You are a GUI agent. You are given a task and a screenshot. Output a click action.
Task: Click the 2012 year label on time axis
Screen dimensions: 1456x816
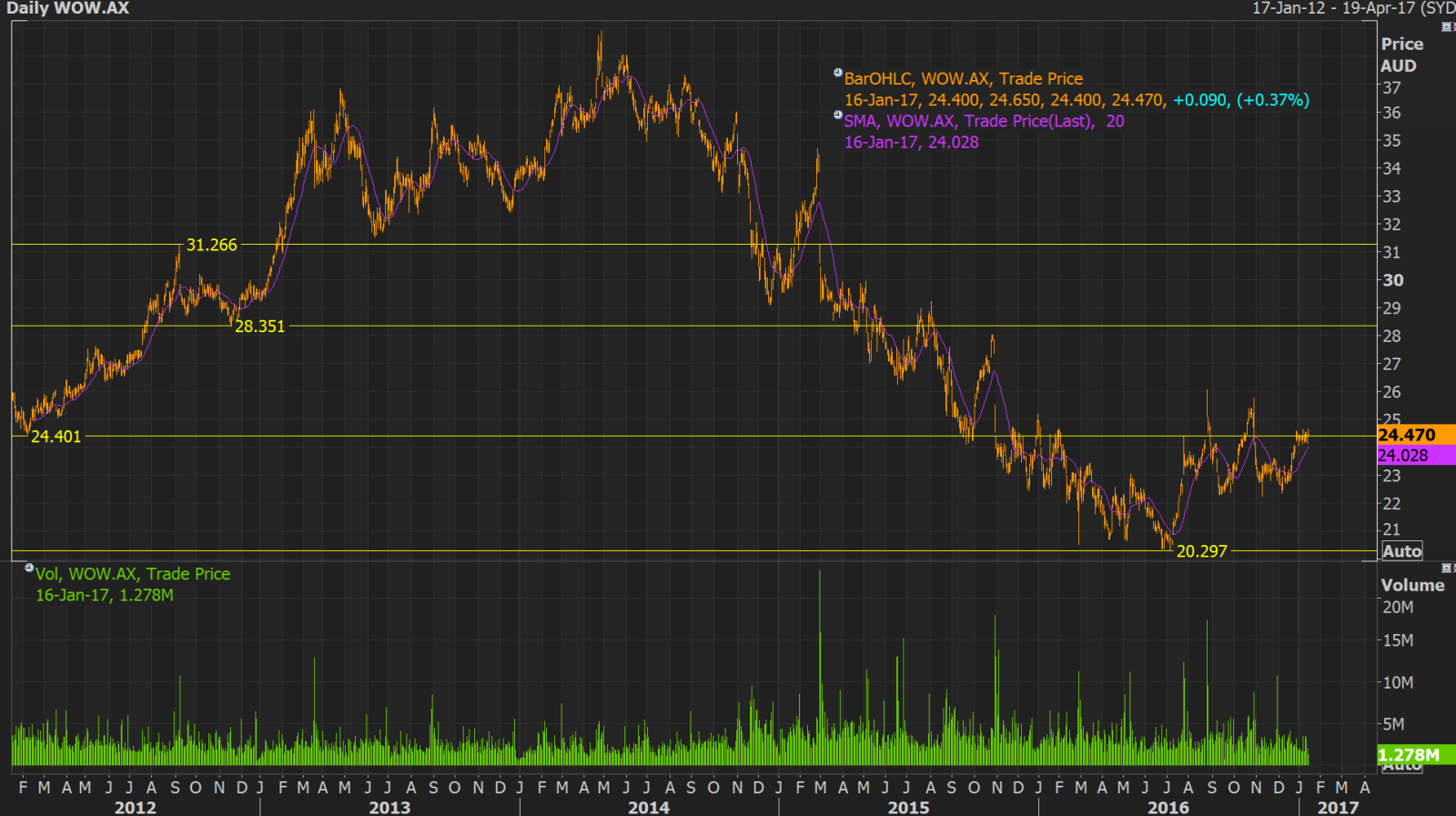pyautogui.click(x=135, y=808)
